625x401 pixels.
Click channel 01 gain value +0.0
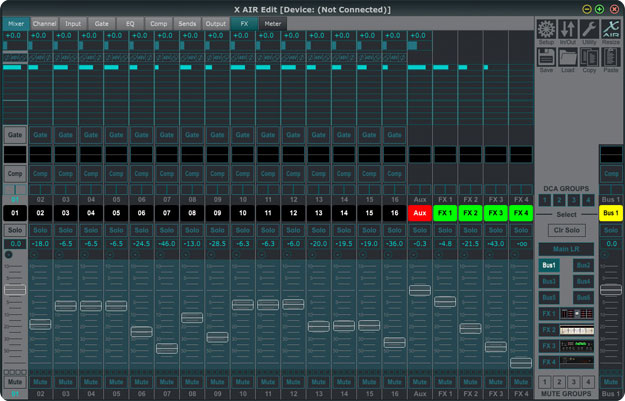(14, 35)
